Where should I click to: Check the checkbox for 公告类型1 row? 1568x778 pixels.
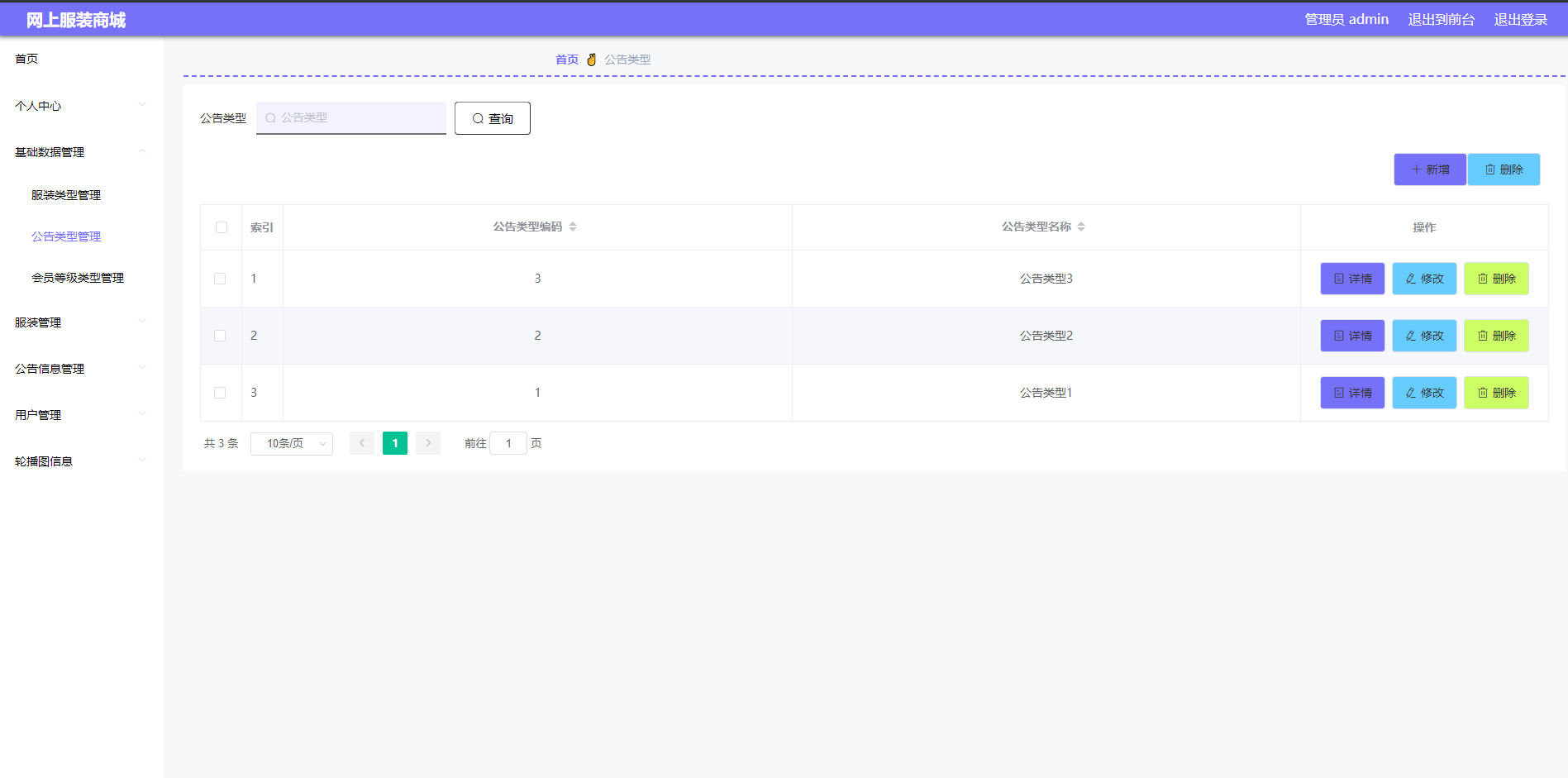[x=220, y=393]
